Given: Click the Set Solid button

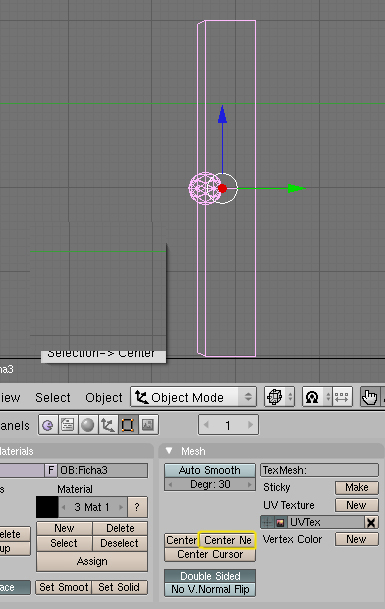Looking at the screenshot, I should pos(119,587).
